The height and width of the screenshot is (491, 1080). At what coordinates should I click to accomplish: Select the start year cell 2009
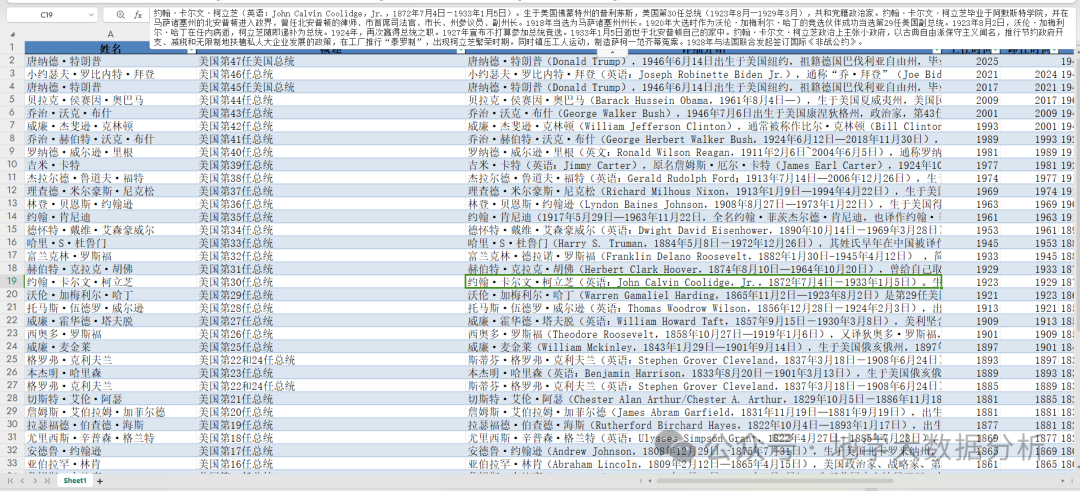pyautogui.click(x=973, y=100)
